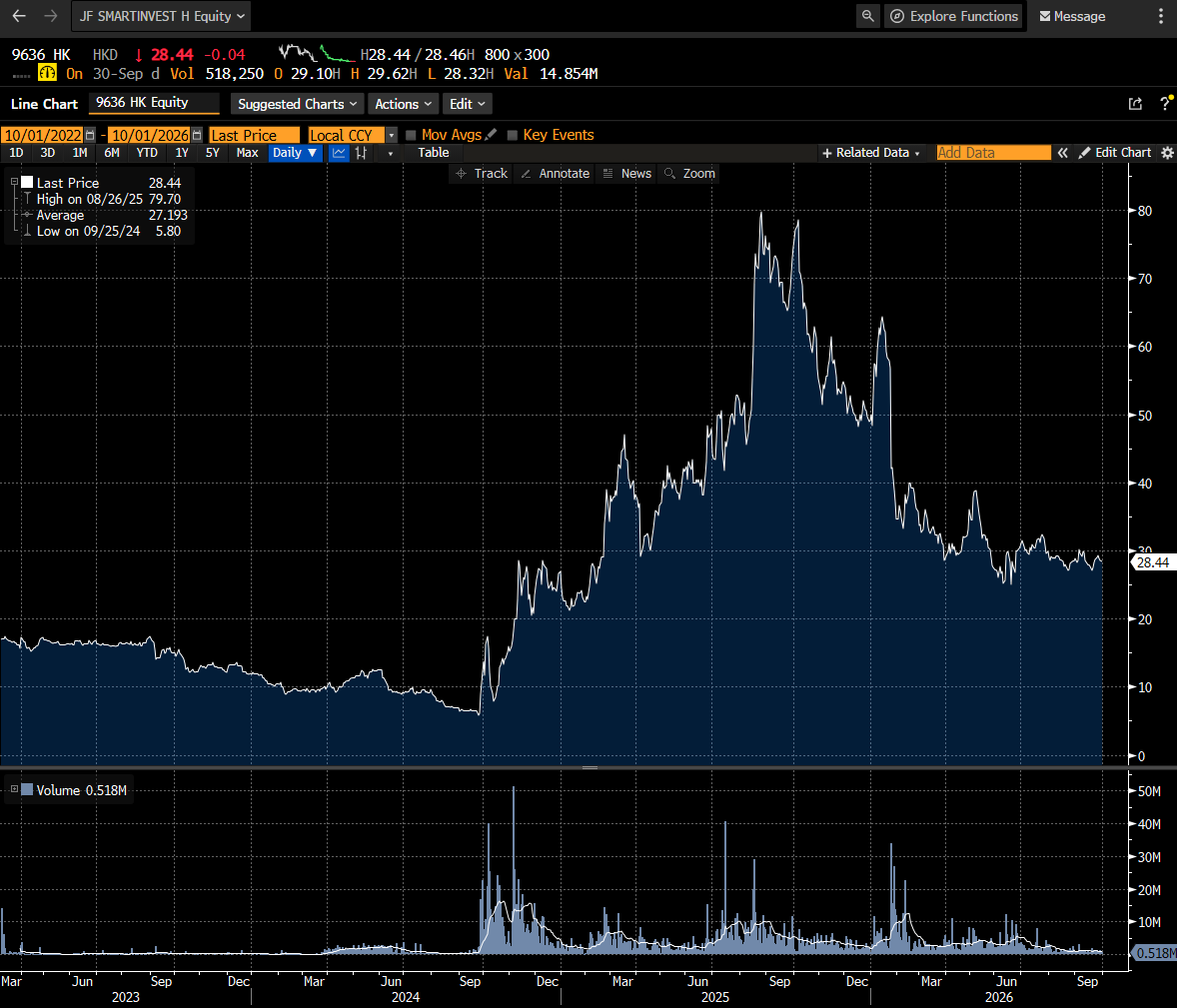
Task: Click the Volume series color swatch
Action: [x=27, y=789]
